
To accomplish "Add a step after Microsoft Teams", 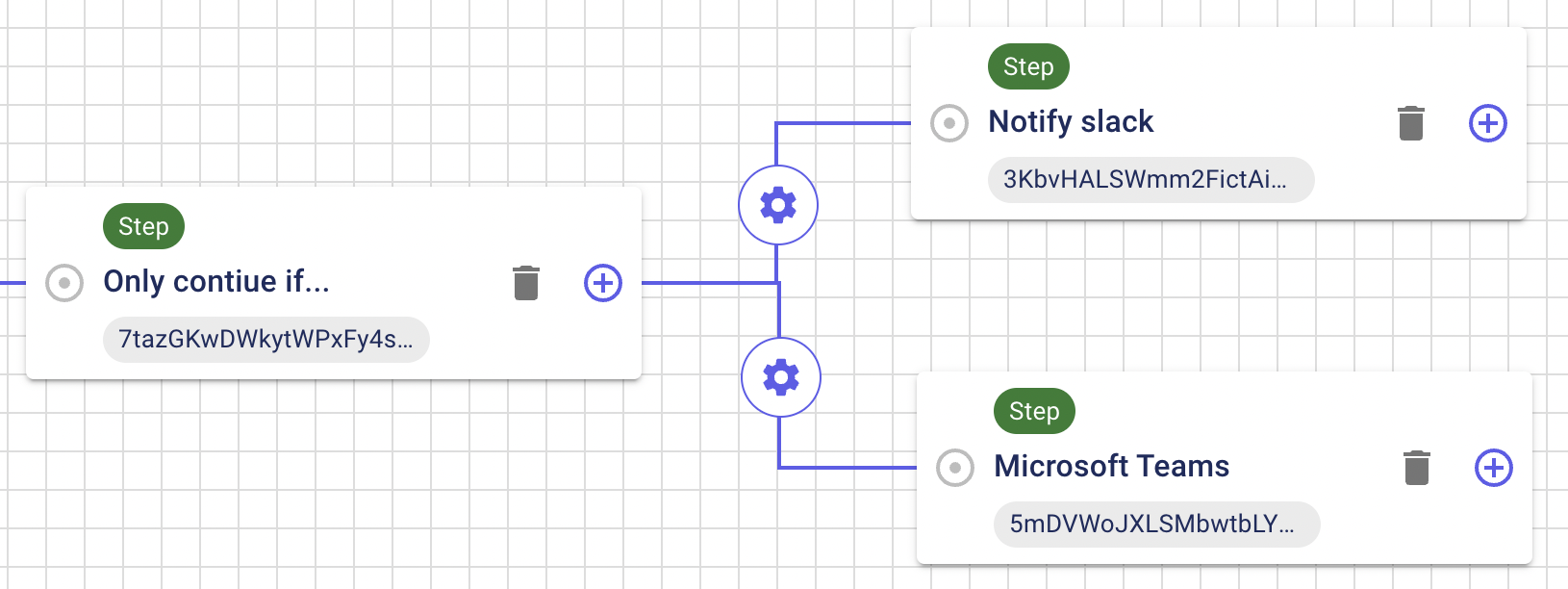I will pyautogui.click(x=1494, y=468).
